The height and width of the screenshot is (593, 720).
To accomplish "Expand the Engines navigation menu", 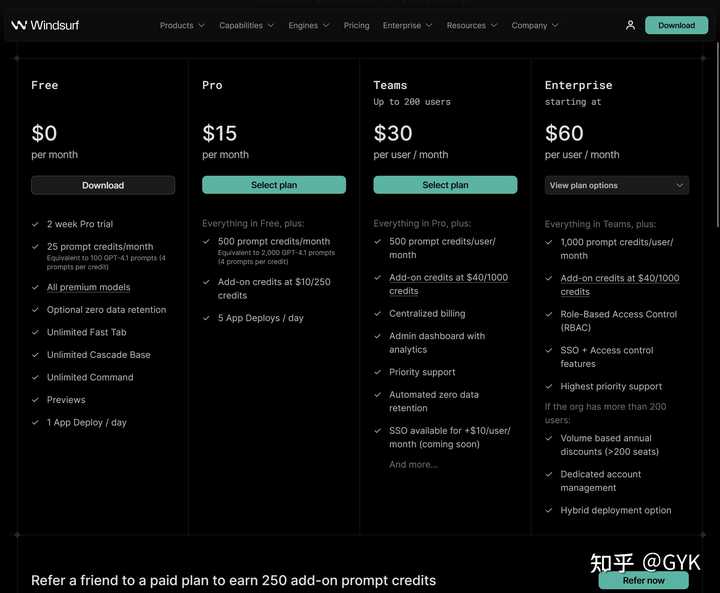I will (309, 25).
